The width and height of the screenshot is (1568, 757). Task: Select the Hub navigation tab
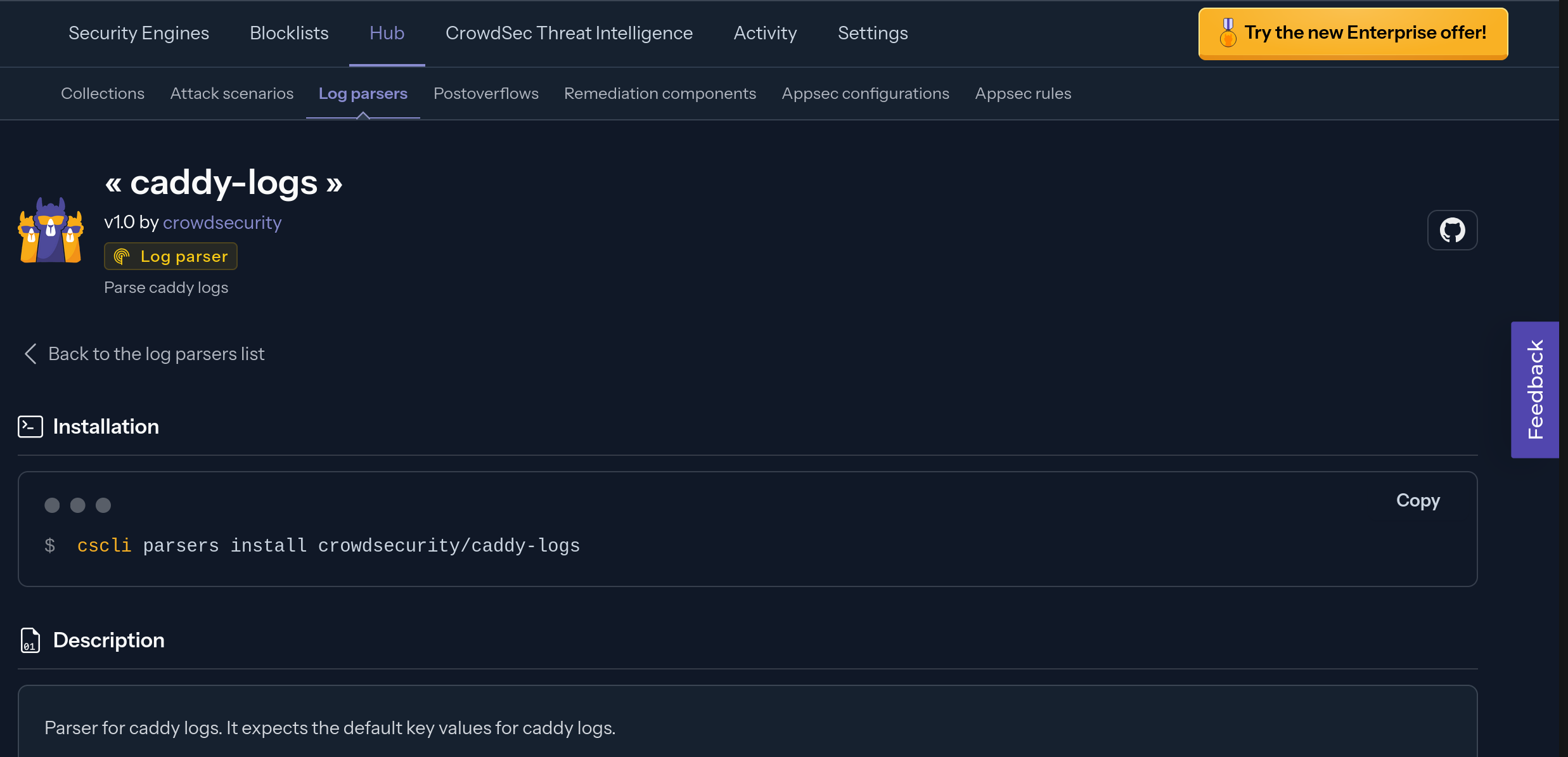[387, 33]
